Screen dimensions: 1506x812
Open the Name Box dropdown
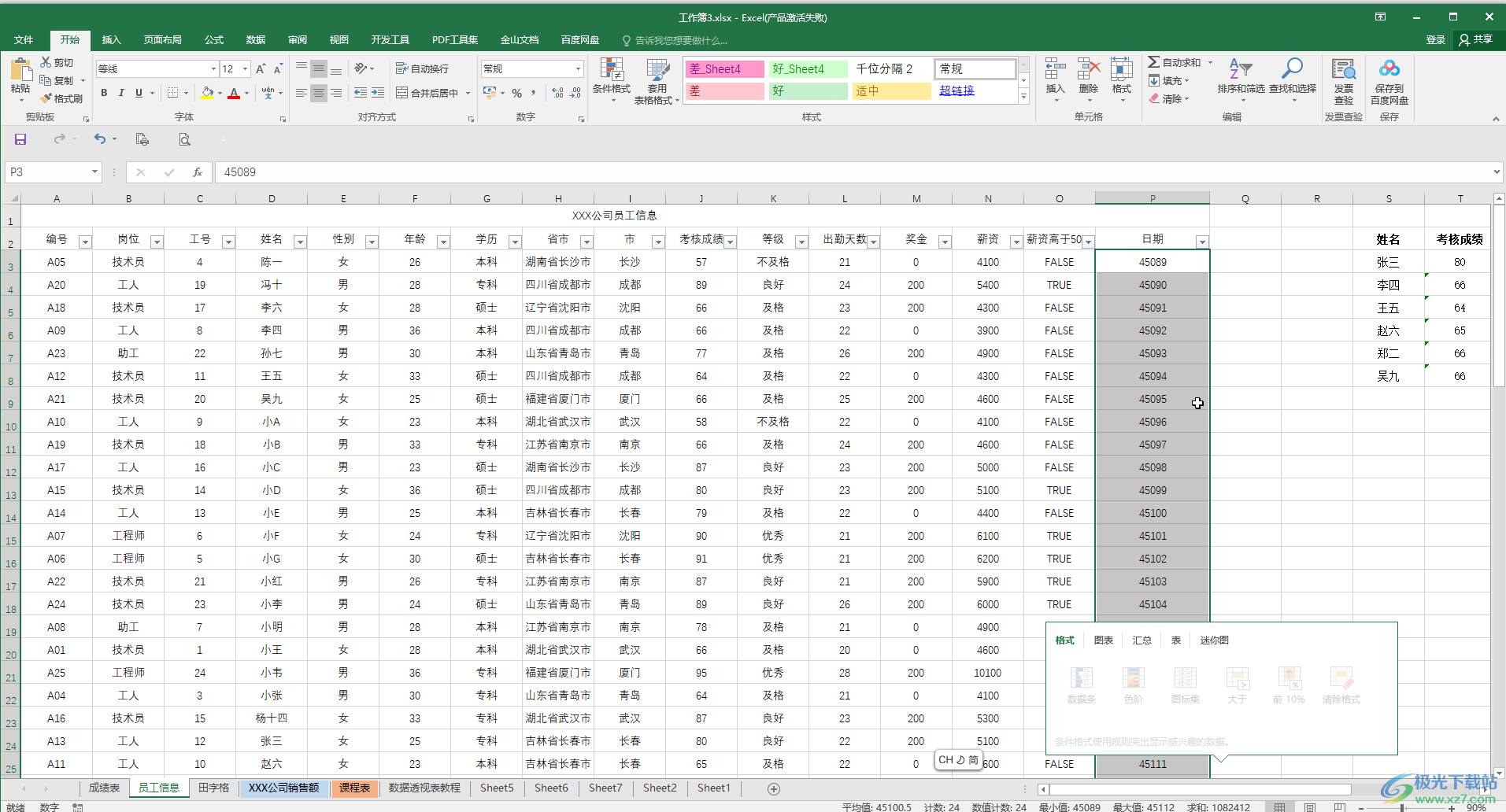tap(94, 172)
